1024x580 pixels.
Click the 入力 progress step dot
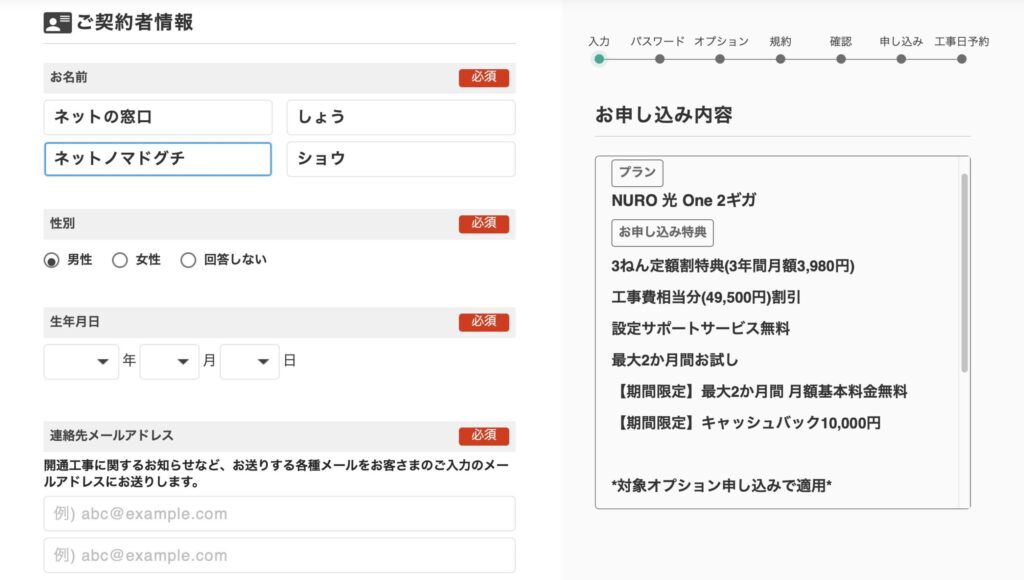point(599,59)
